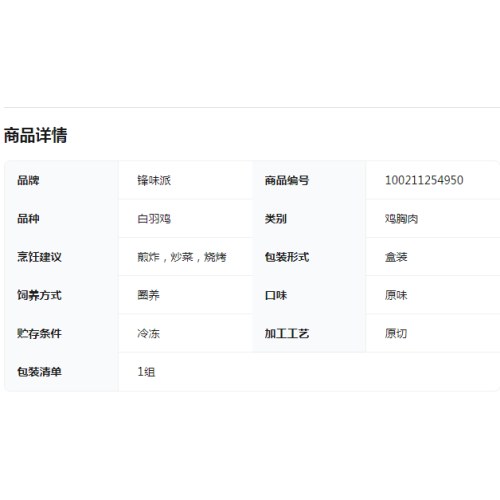Click processing value 原切
This screenshot has height=500, width=500.
pos(396,333)
